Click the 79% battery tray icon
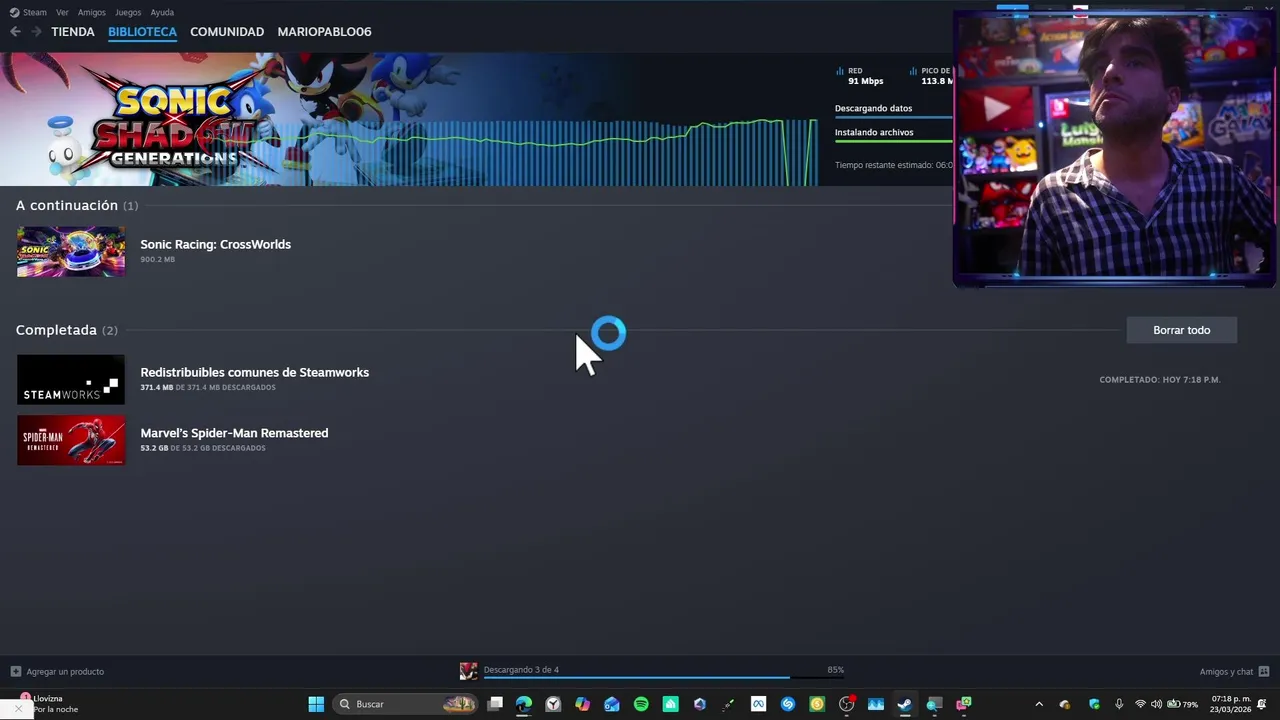 (x=1182, y=704)
